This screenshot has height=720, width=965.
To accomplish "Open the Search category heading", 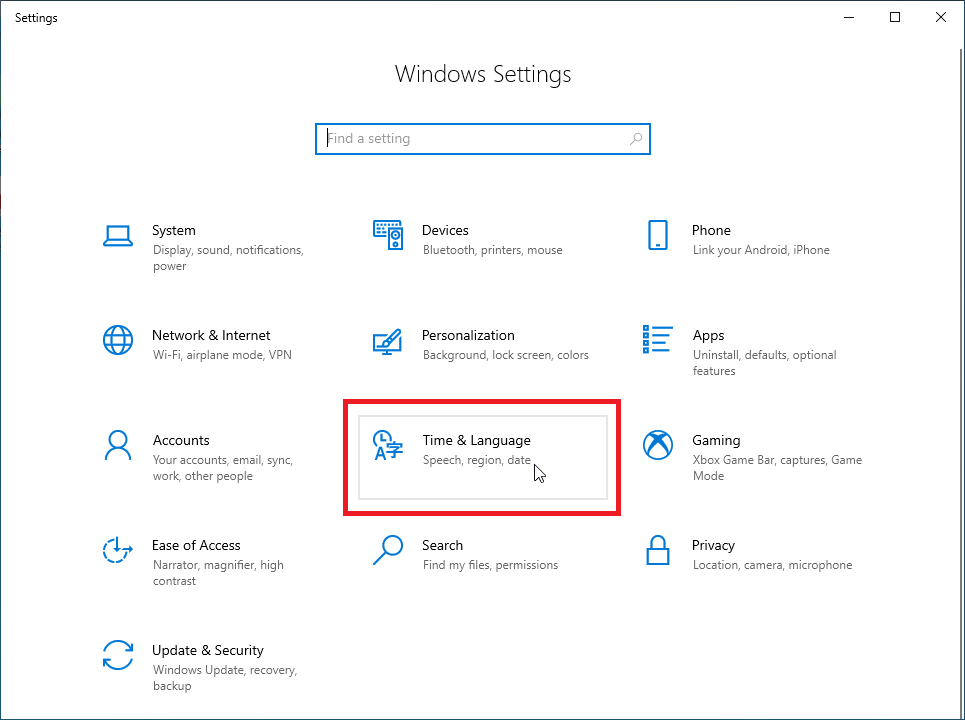I will 442,545.
